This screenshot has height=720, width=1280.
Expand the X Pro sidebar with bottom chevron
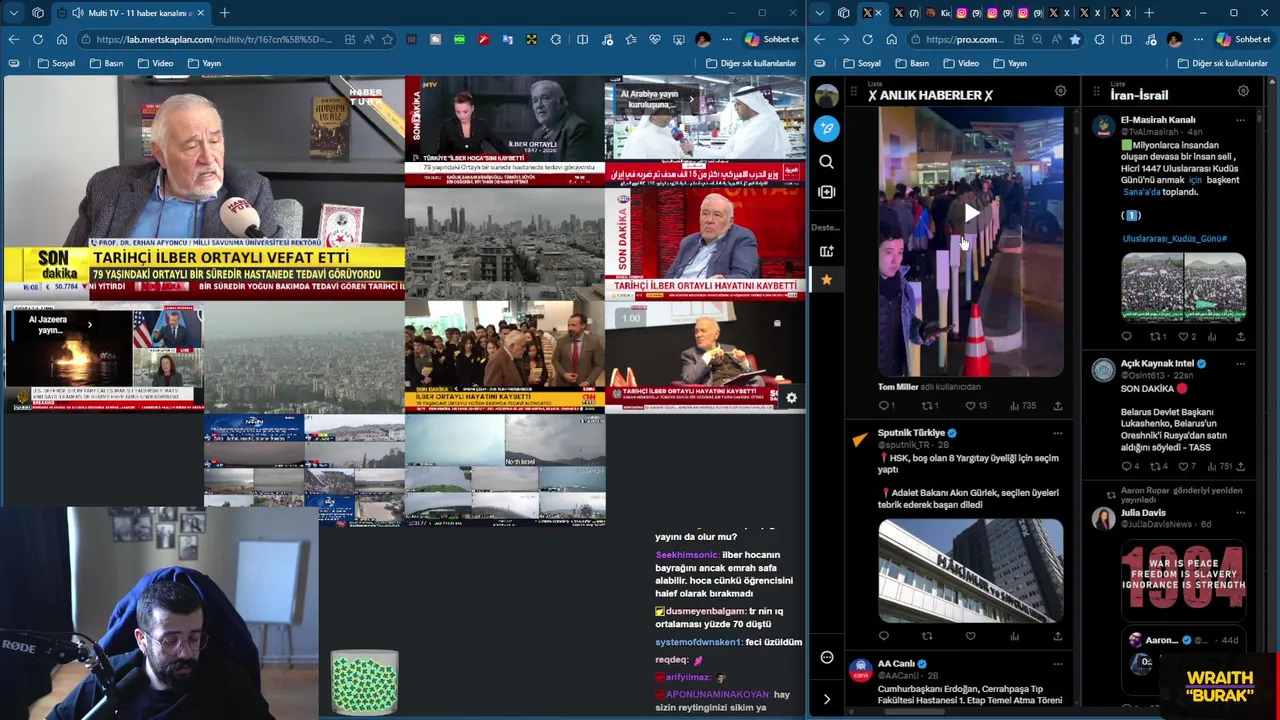(x=826, y=699)
